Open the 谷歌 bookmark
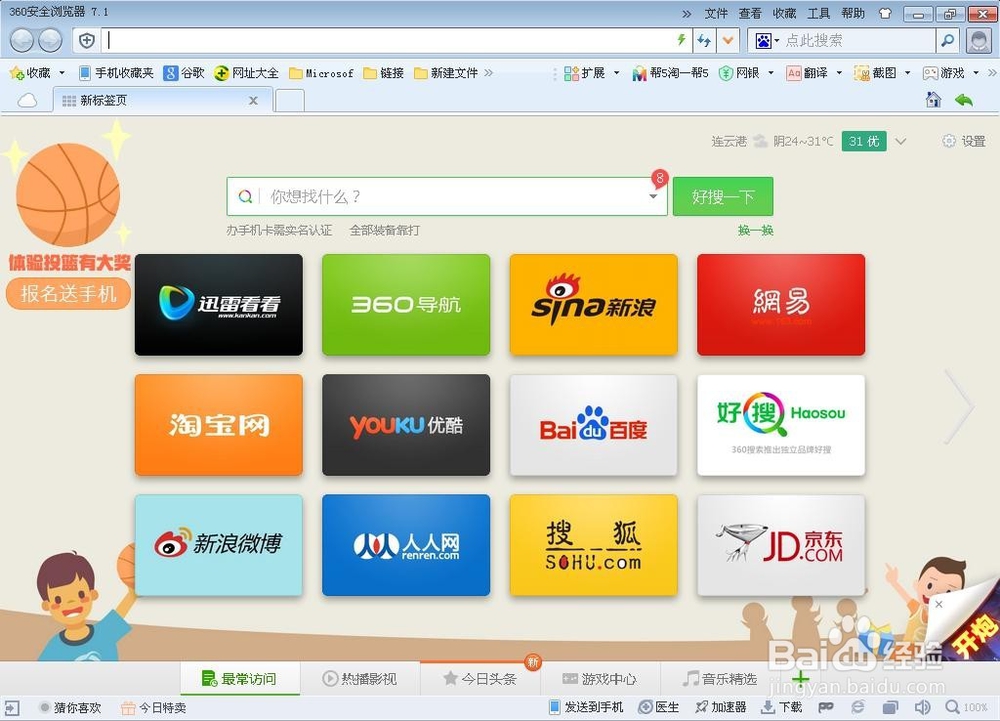This screenshot has height=721, width=1000. click(184, 73)
